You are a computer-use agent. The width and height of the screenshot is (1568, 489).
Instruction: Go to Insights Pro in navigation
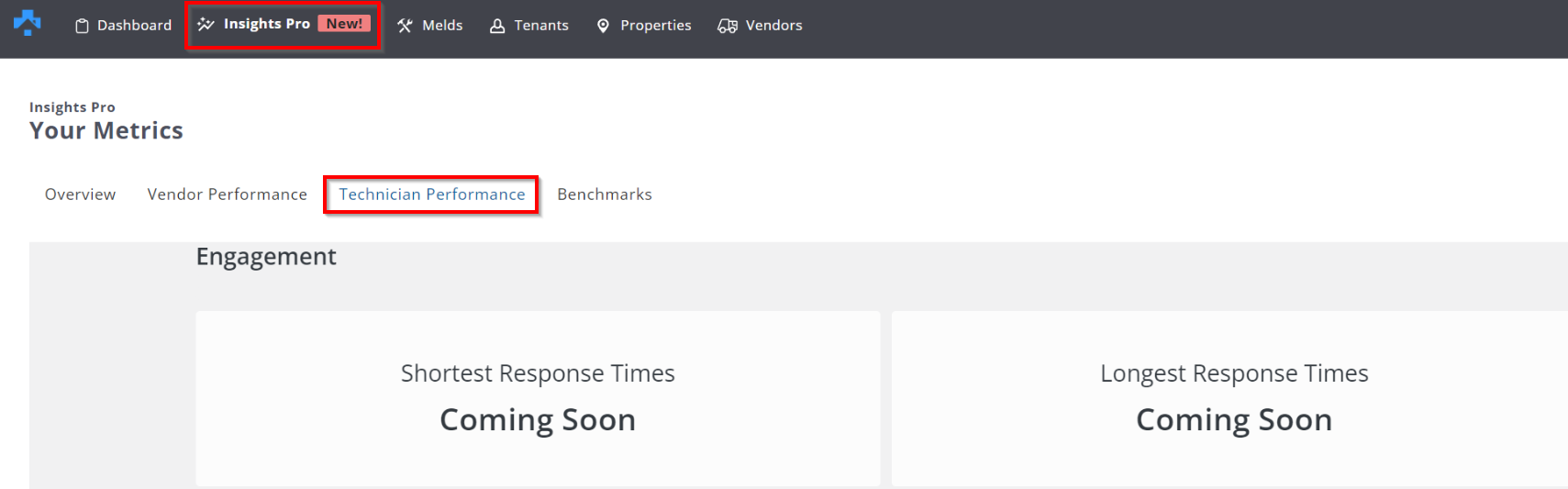(x=266, y=24)
